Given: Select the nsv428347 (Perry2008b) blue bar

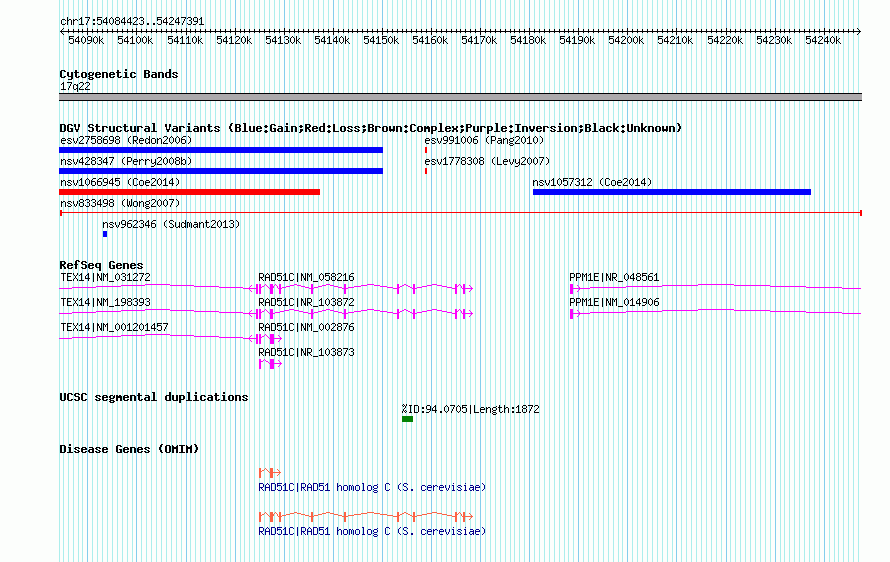Looking at the screenshot, I should coord(221,171).
